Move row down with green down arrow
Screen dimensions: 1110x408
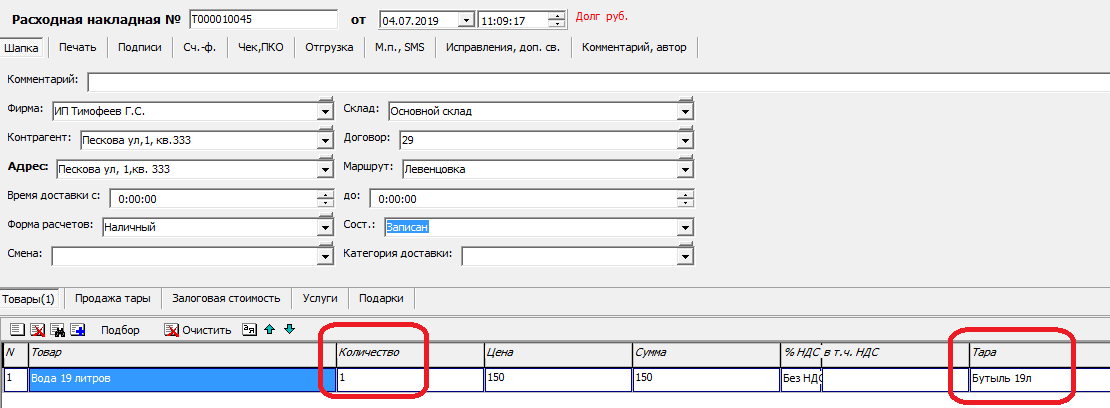point(290,329)
